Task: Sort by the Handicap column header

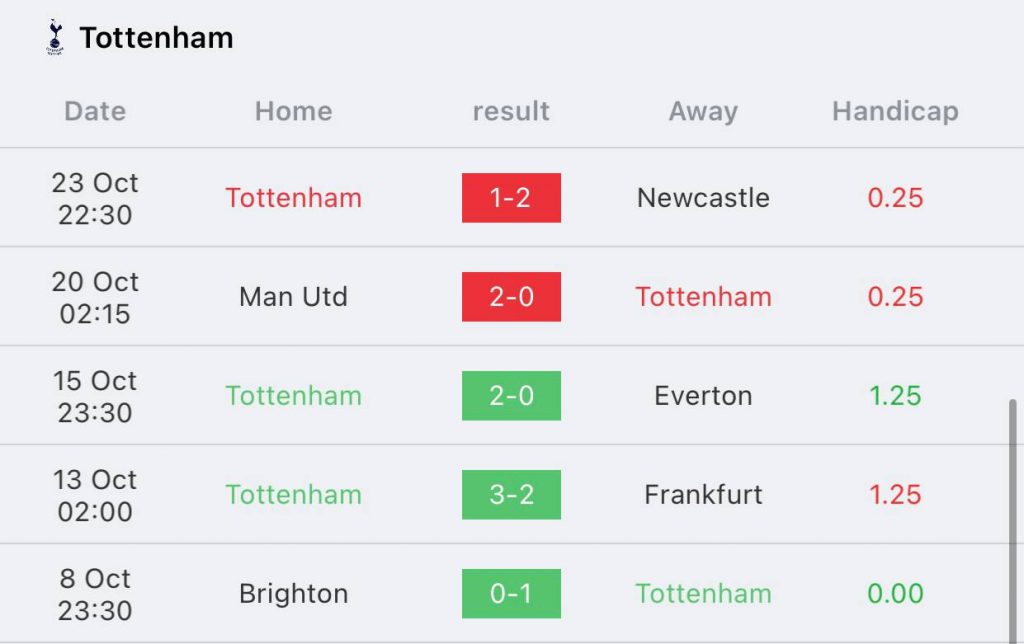Action: 895,112
